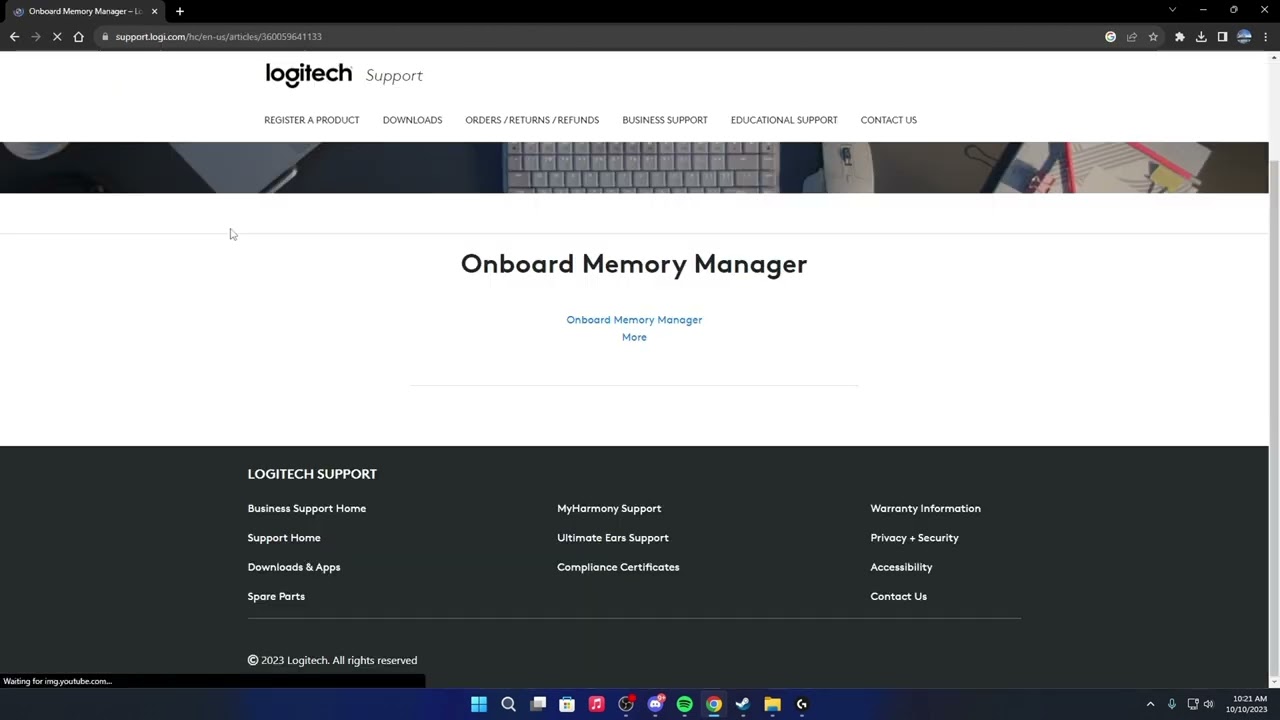Open the browser home page
The height and width of the screenshot is (720, 1280).
pyautogui.click(x=78, y=37)
